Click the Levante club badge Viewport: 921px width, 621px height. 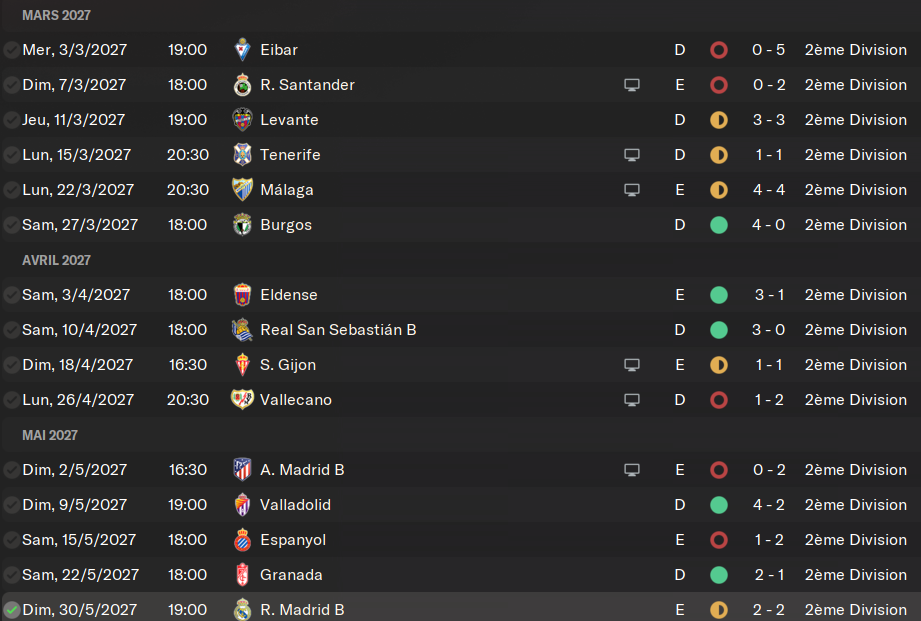242,120
